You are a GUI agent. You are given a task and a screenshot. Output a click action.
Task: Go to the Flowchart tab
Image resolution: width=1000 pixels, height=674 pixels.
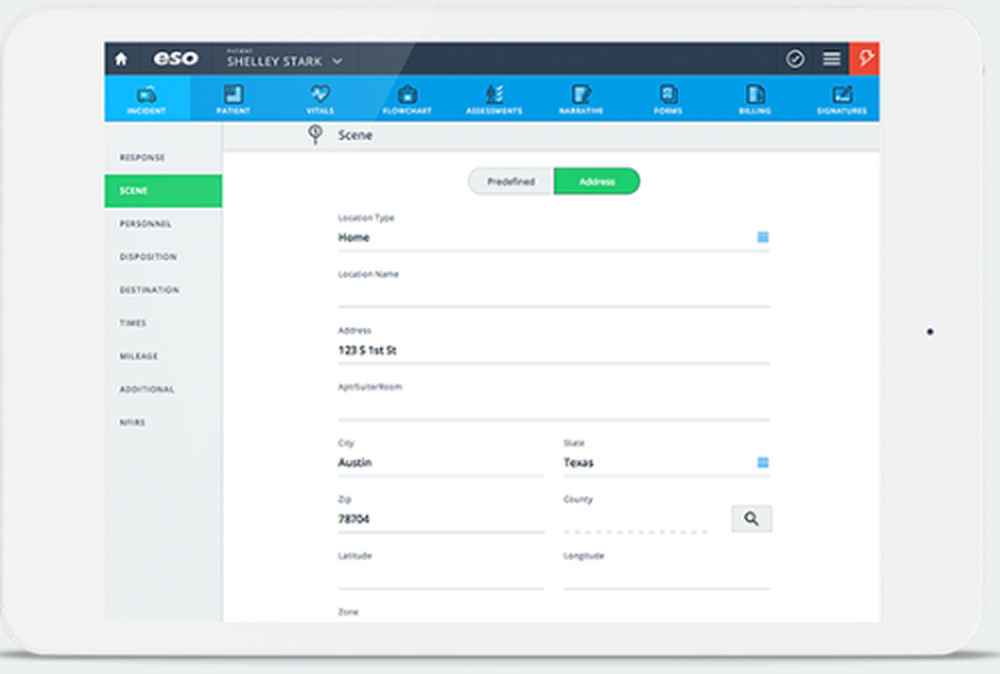coord(407,99)
